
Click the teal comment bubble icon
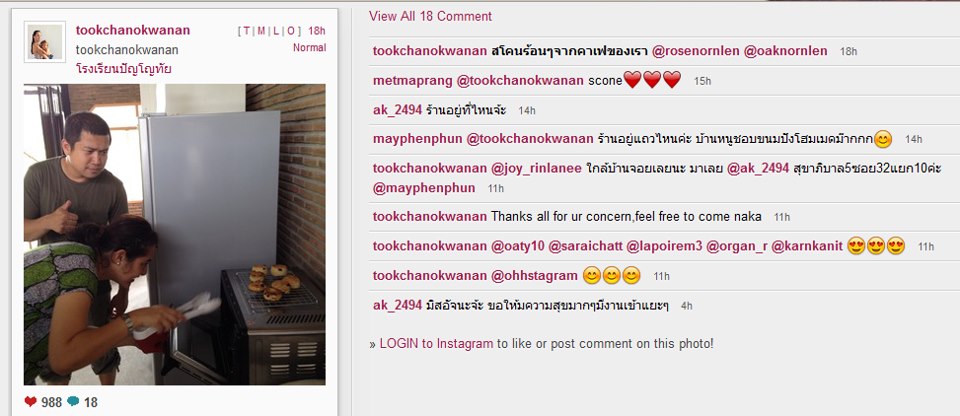[x=73, y=402]
